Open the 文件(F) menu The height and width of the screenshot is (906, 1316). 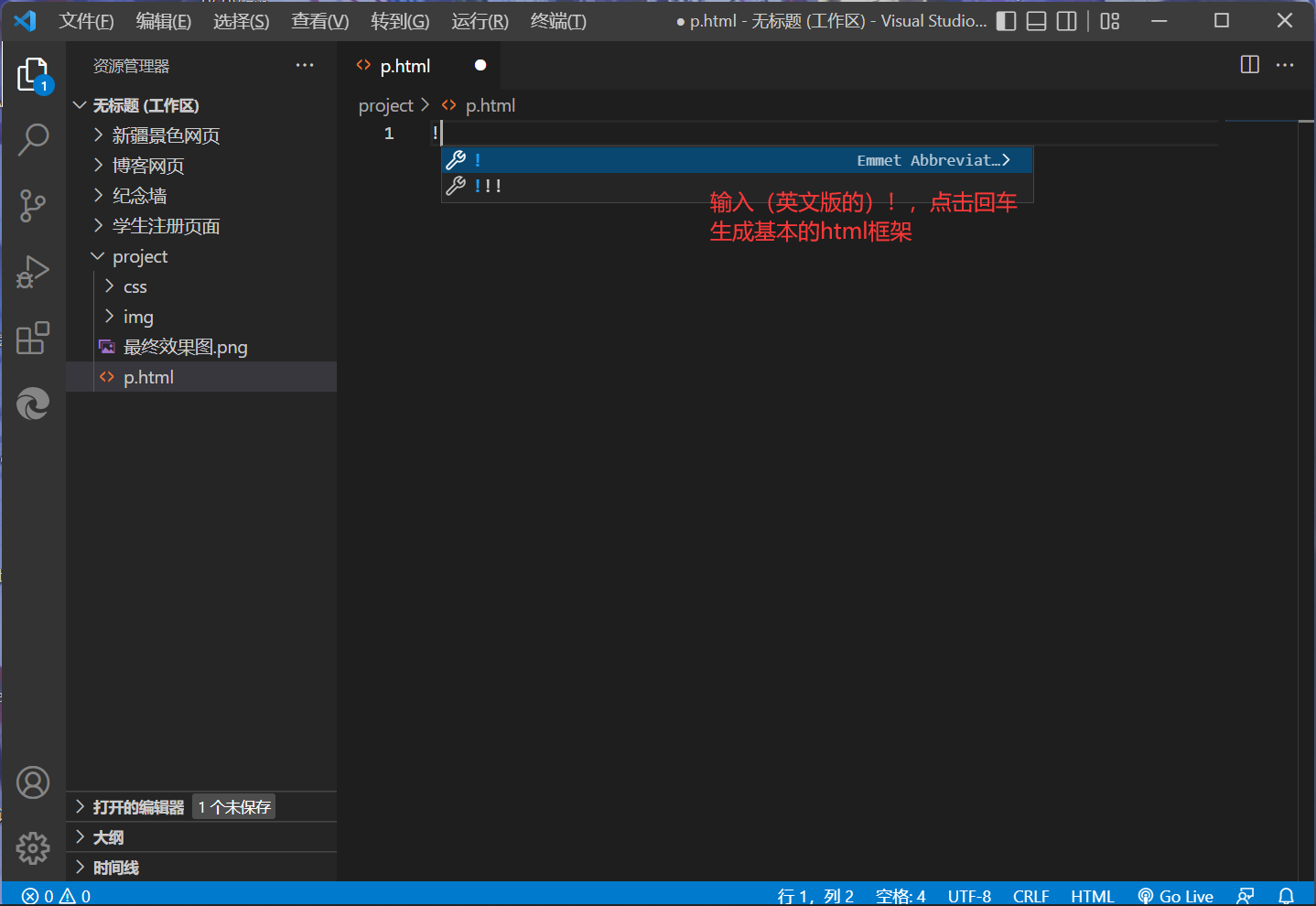pyautogui.click(x=87, y=21)
